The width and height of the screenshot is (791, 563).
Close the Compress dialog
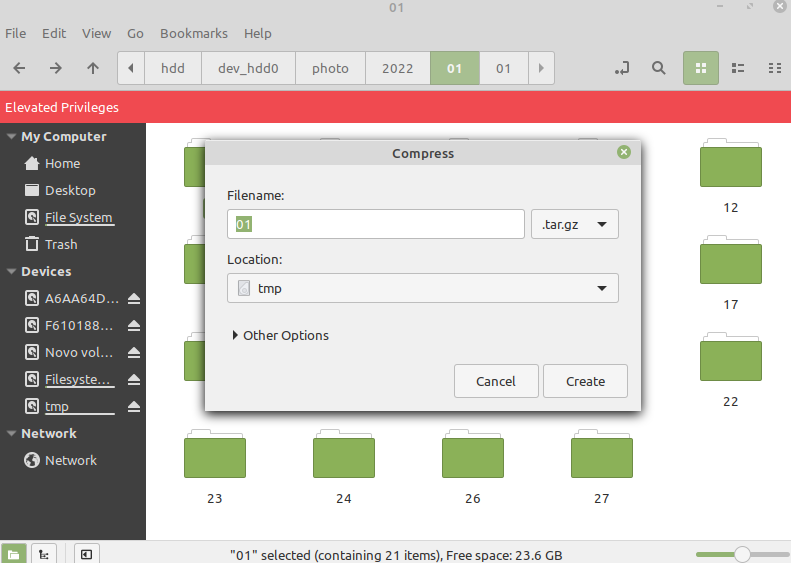click(624, 152)
